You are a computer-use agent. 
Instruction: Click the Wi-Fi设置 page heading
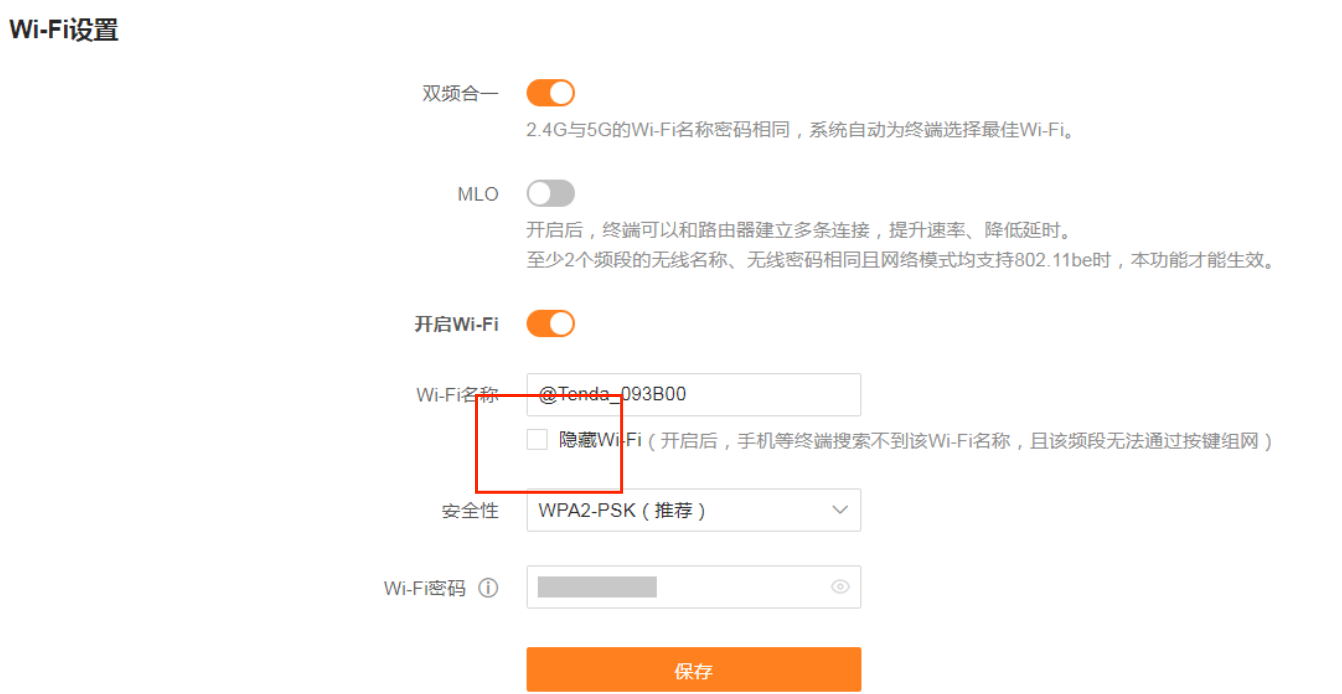coord(64,30)
